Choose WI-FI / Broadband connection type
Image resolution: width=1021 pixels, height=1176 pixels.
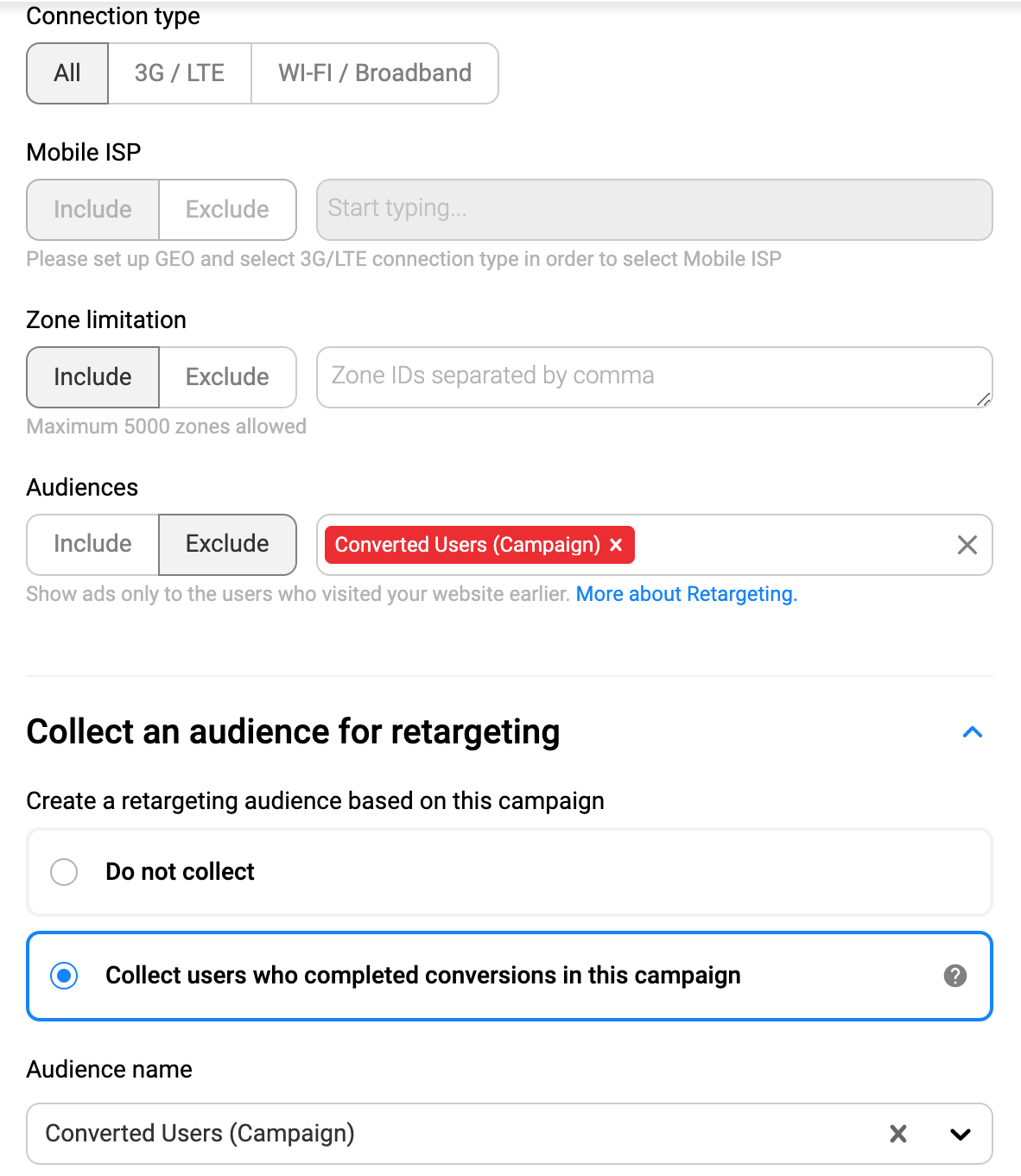pos(374,73)
